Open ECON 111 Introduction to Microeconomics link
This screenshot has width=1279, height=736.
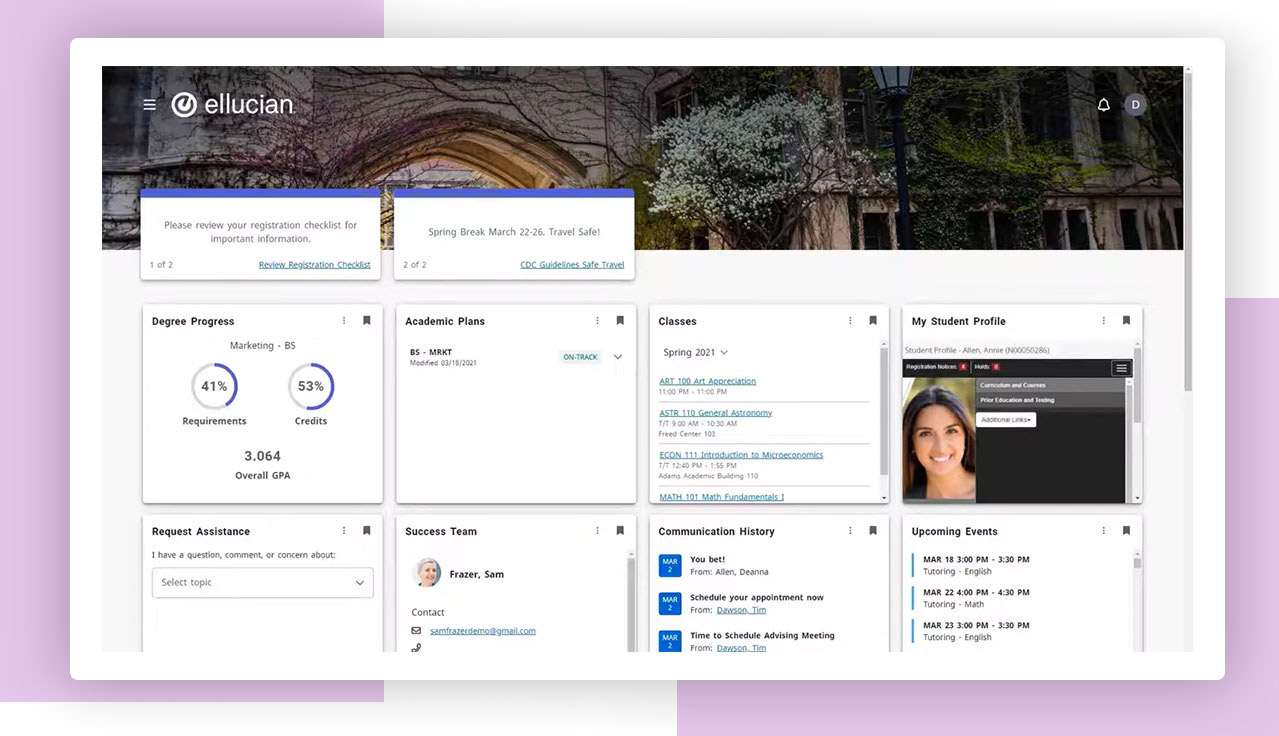(x=741, y=455)
